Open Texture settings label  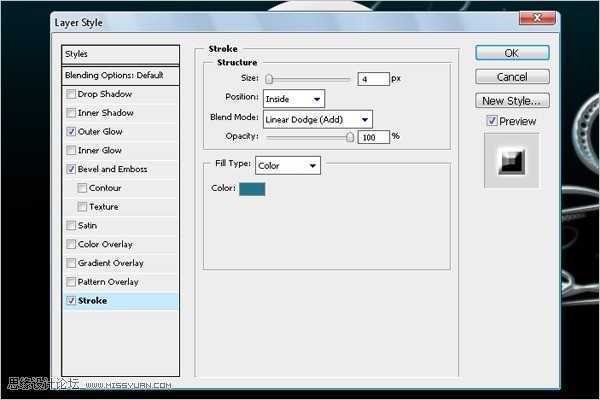click(x=103, y=207)
